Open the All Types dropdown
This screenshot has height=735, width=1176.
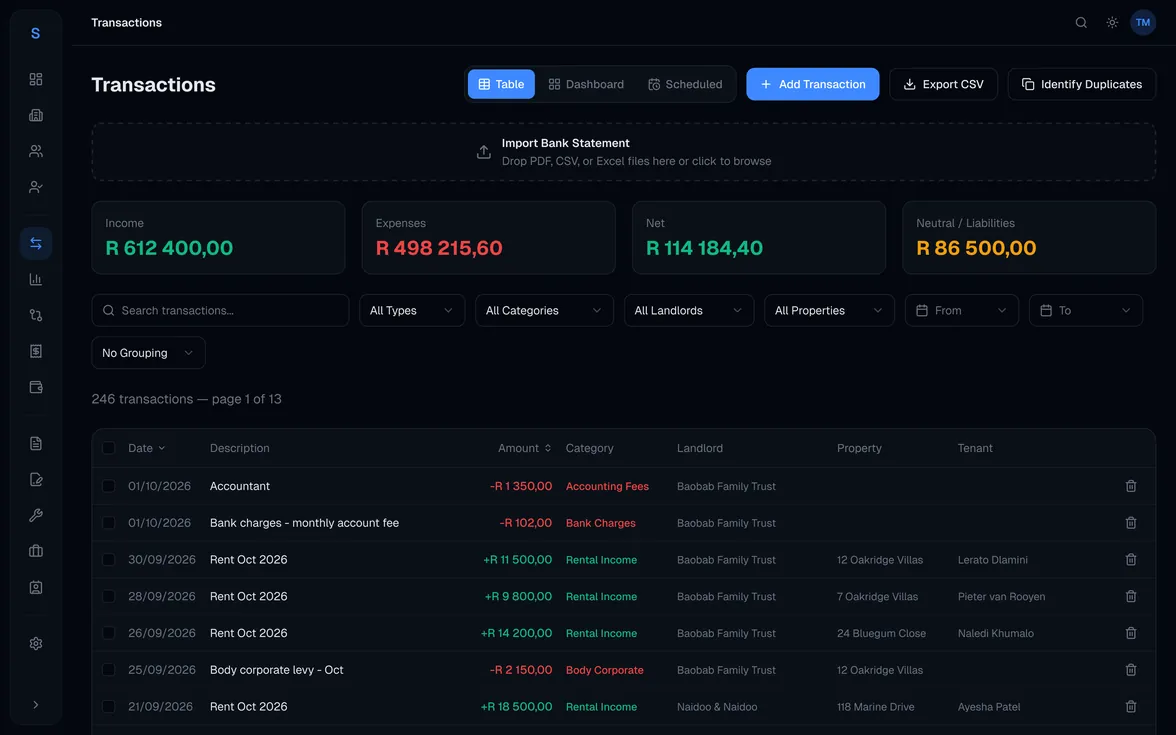pos(412,310)
